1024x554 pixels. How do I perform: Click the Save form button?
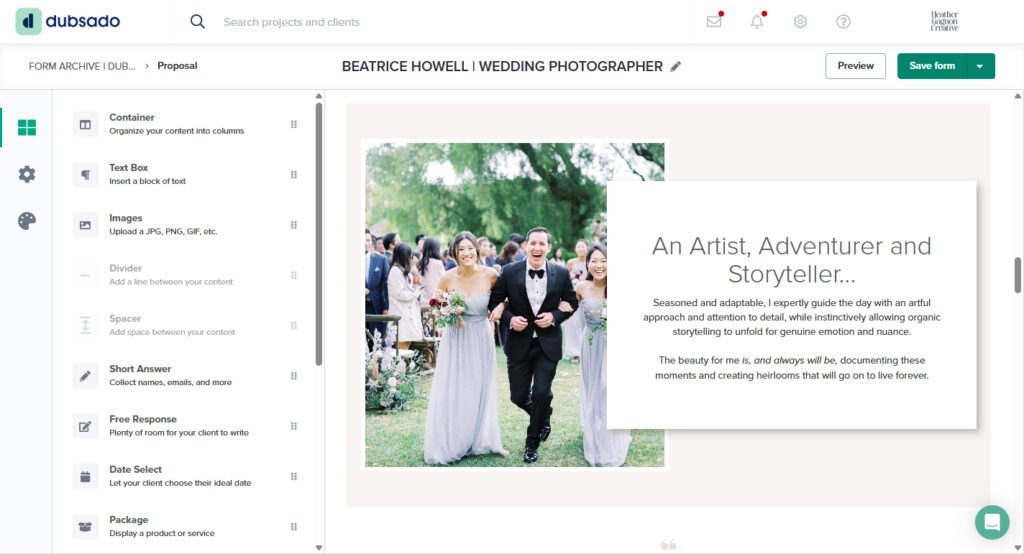click(932, 66)
